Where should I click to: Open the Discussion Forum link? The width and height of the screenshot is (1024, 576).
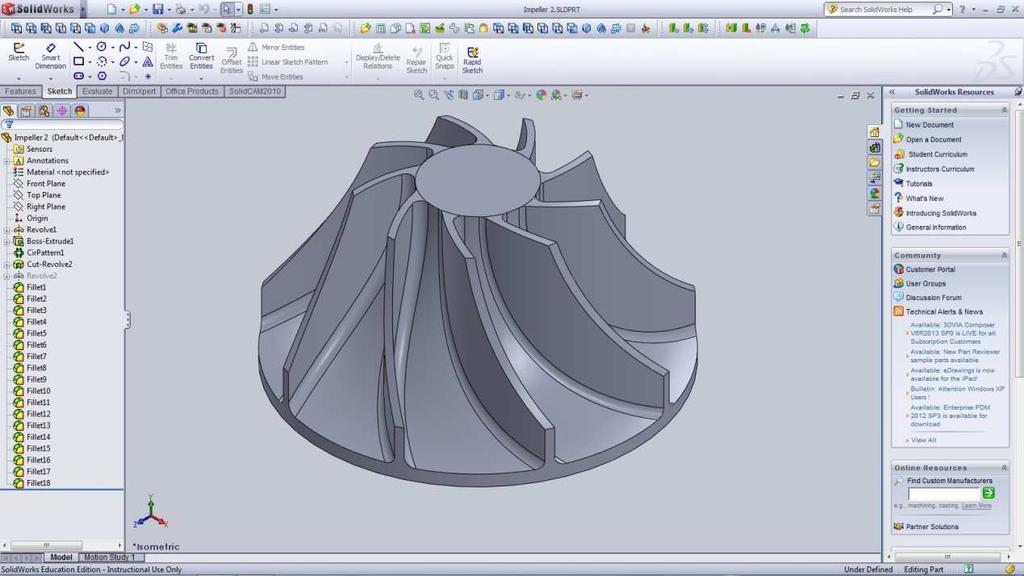point(933,298)
